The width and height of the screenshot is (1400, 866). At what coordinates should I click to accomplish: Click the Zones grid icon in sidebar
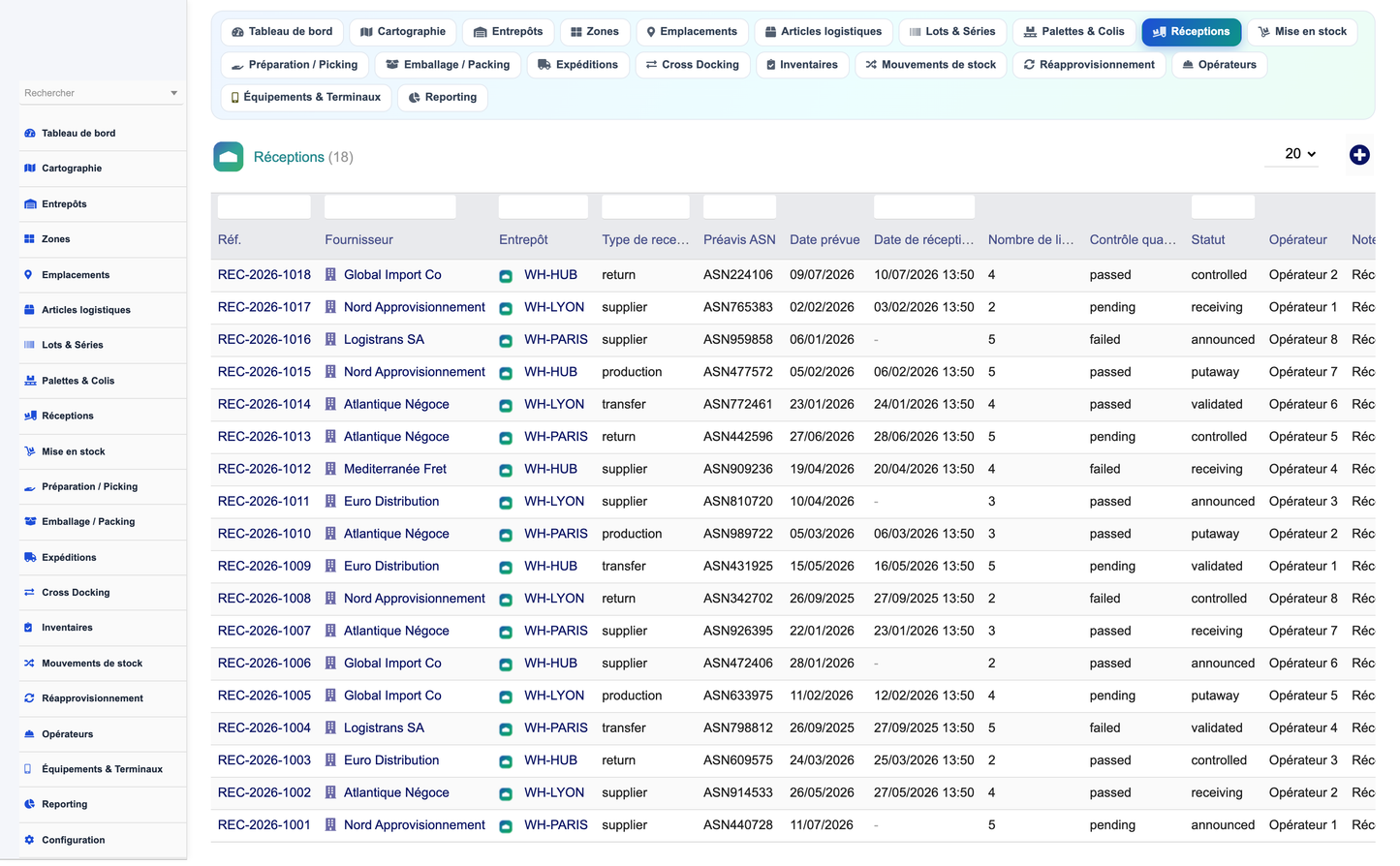(x=29, y=239)
